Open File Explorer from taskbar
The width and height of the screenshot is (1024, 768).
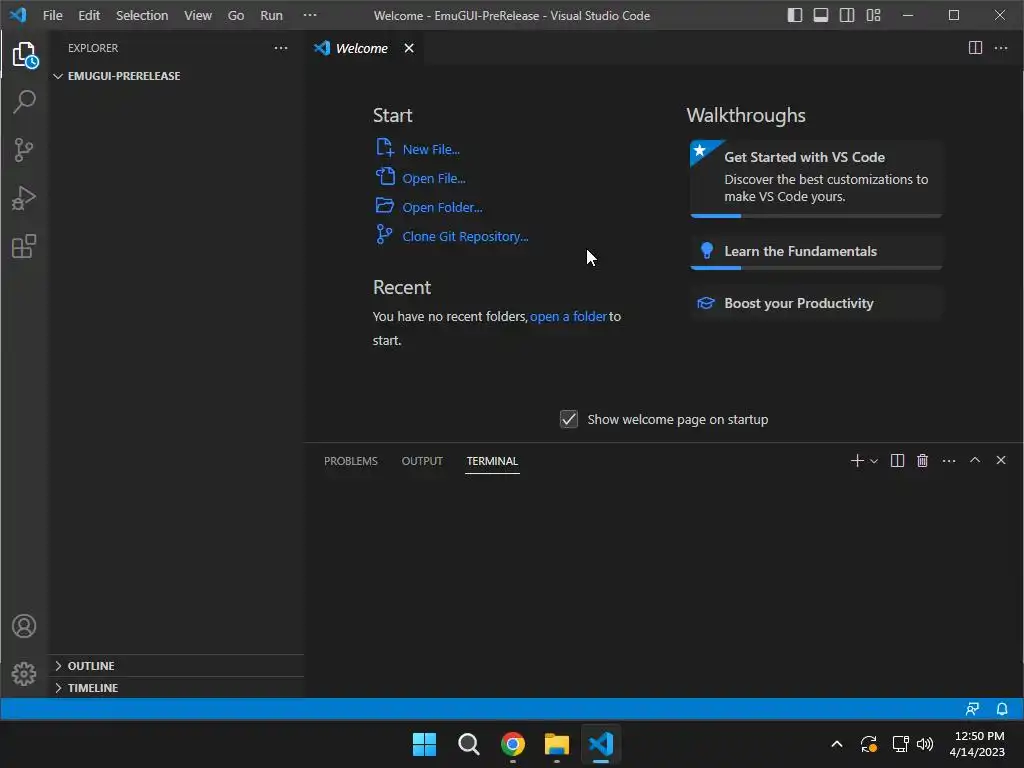tap(557, 744)
